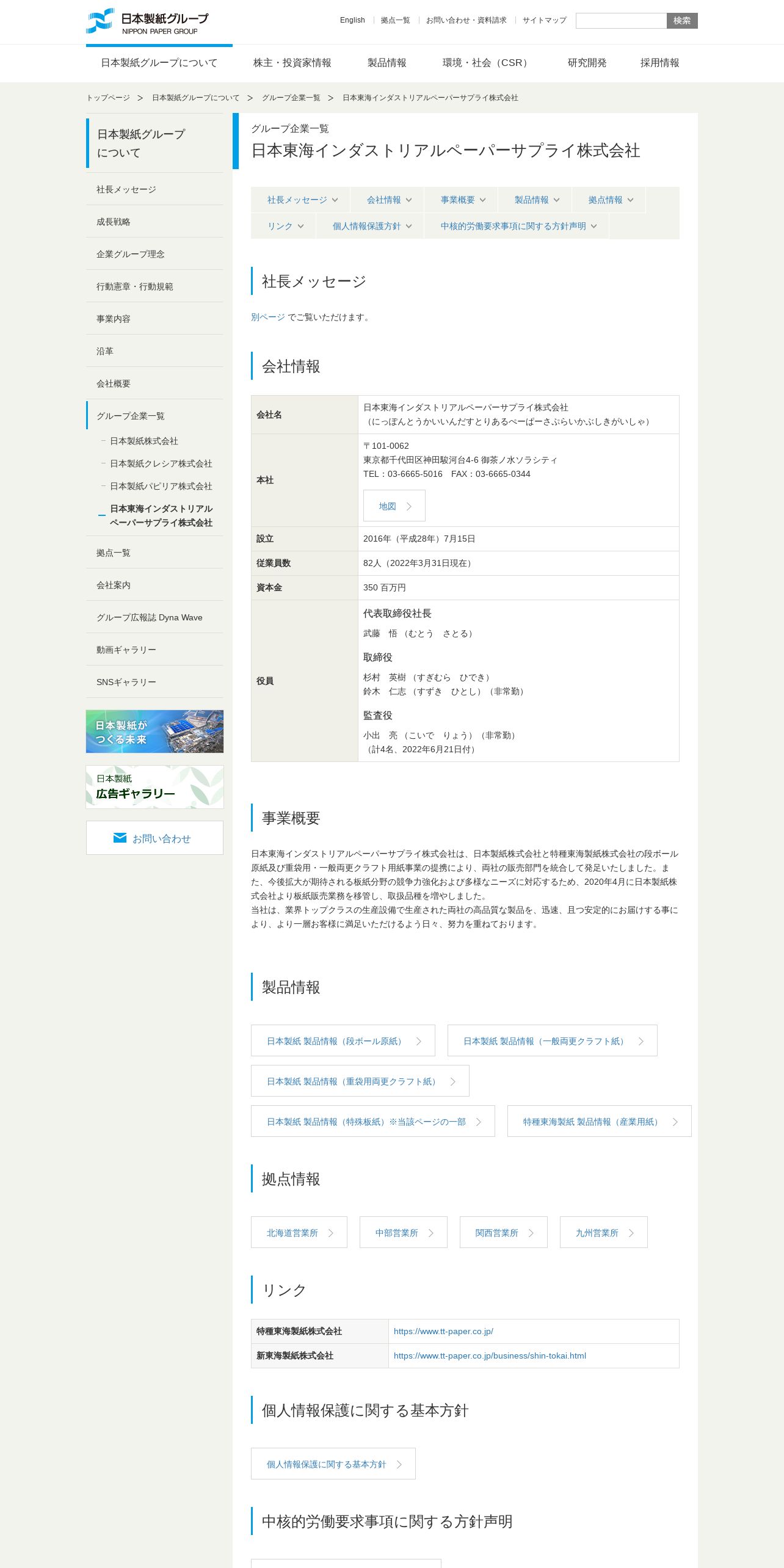Focus the site search input field

[x=621, y=21]
